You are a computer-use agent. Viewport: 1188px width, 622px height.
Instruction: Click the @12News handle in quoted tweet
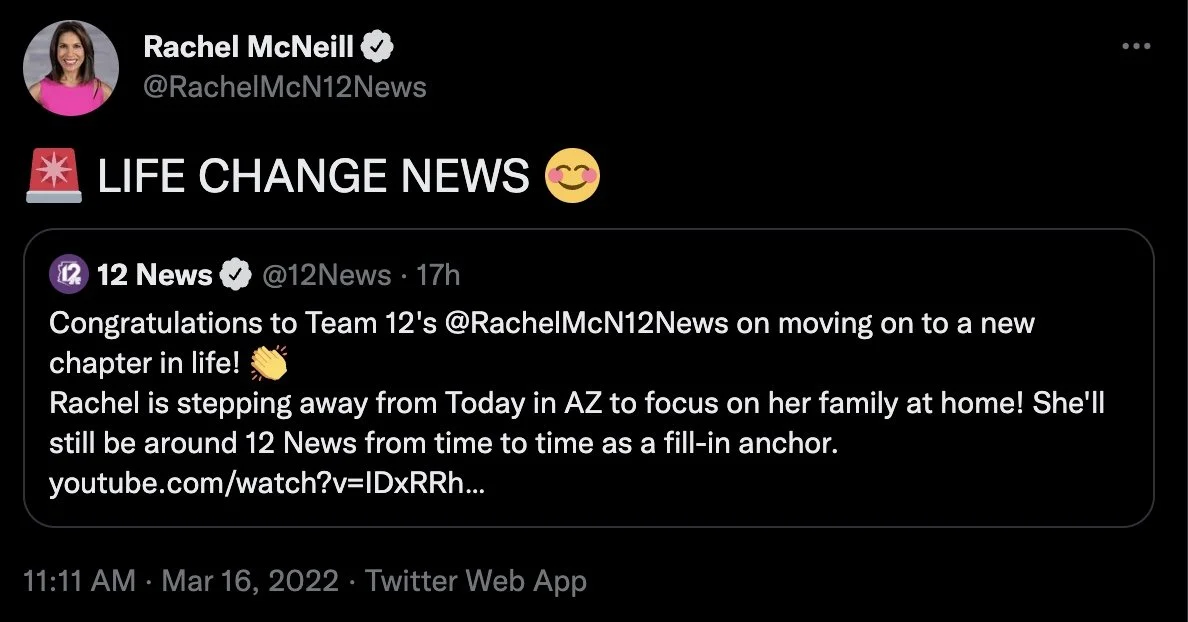(327, 274)
